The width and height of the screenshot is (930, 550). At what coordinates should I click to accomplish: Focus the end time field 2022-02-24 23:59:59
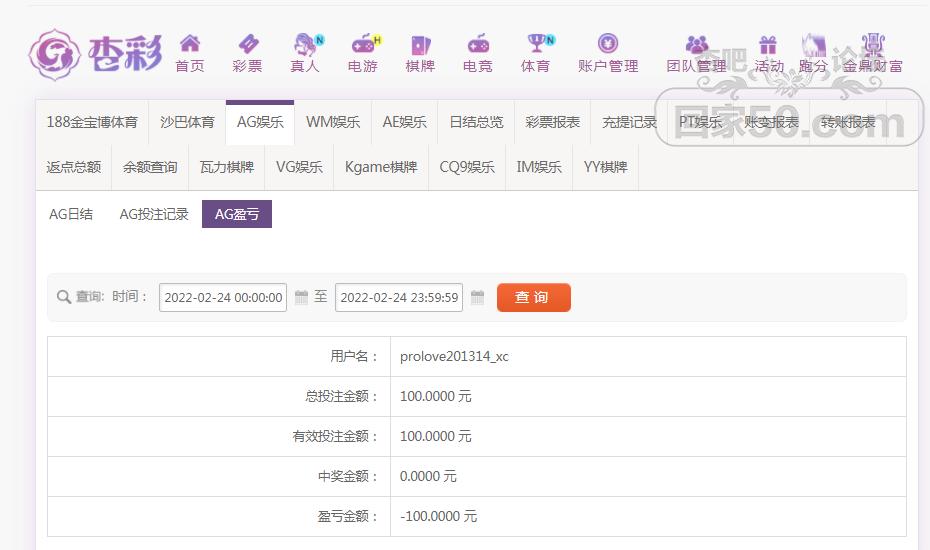point(399,297)
